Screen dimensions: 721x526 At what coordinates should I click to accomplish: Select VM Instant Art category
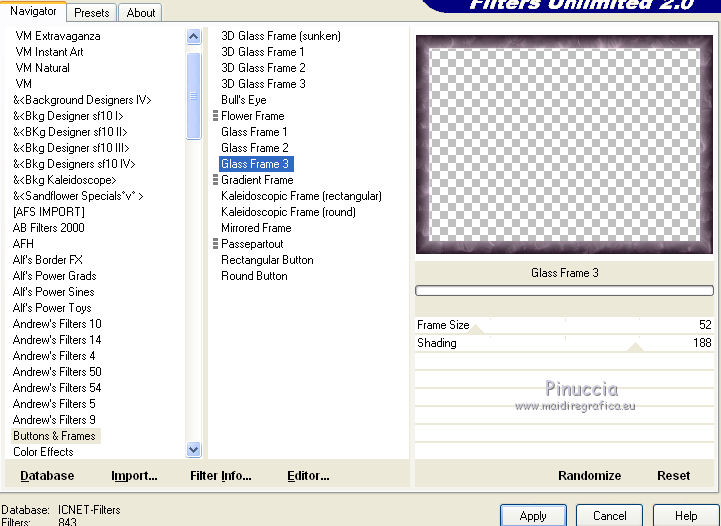pyautogui.click(x=49, y=52)
